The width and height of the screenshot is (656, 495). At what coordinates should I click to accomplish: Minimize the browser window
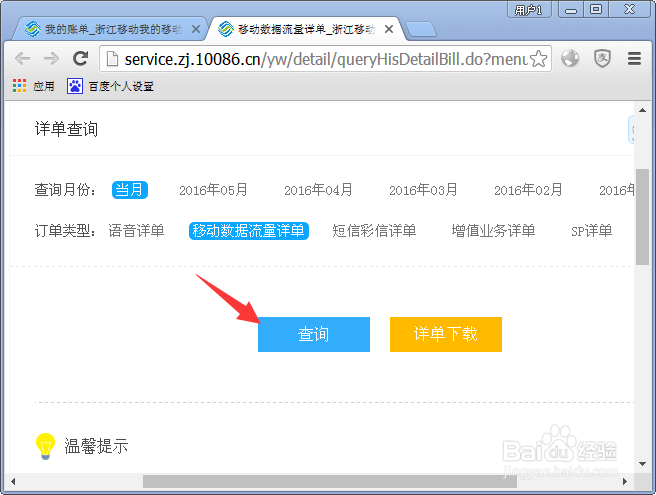pyautogui.click(x=571, y=10)
